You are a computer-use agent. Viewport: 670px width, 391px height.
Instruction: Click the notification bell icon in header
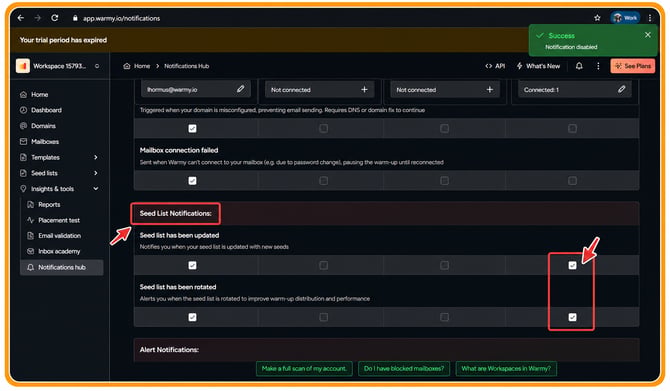point(579,66)
